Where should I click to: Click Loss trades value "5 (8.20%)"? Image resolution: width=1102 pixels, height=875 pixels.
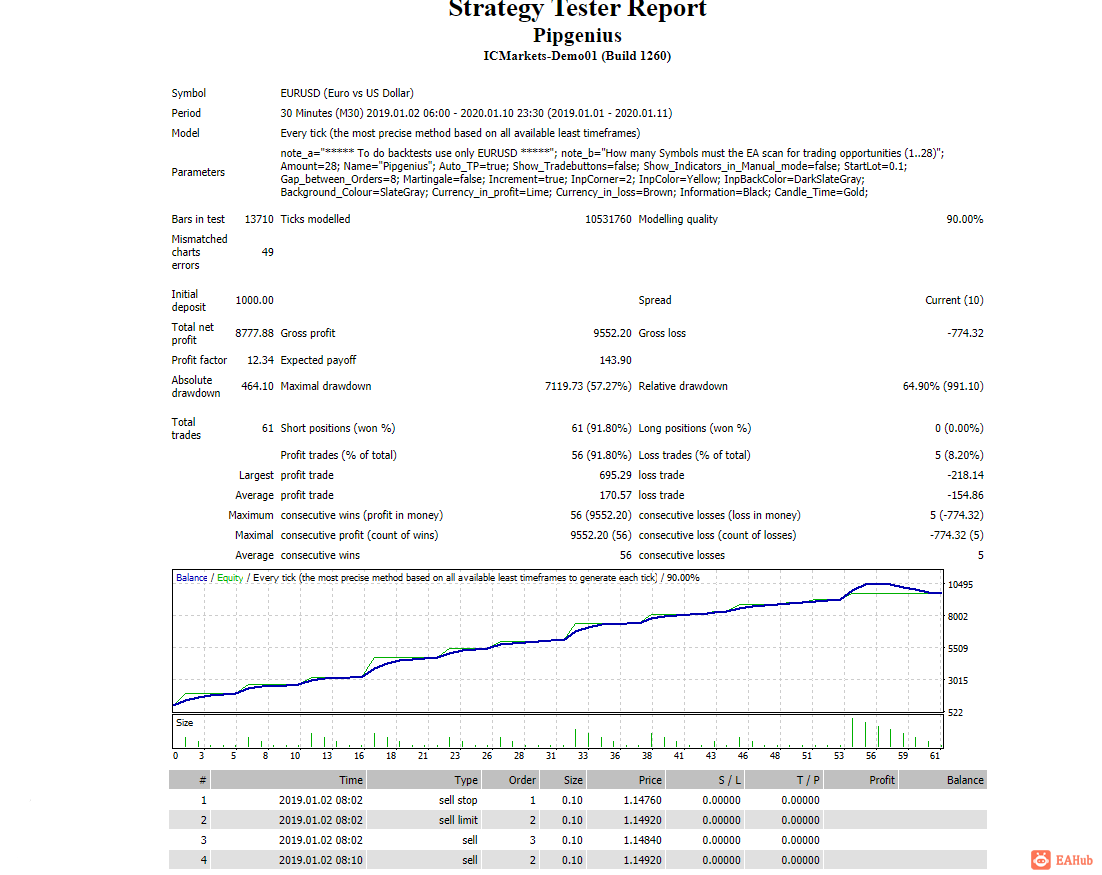click(x=959, y=455)
